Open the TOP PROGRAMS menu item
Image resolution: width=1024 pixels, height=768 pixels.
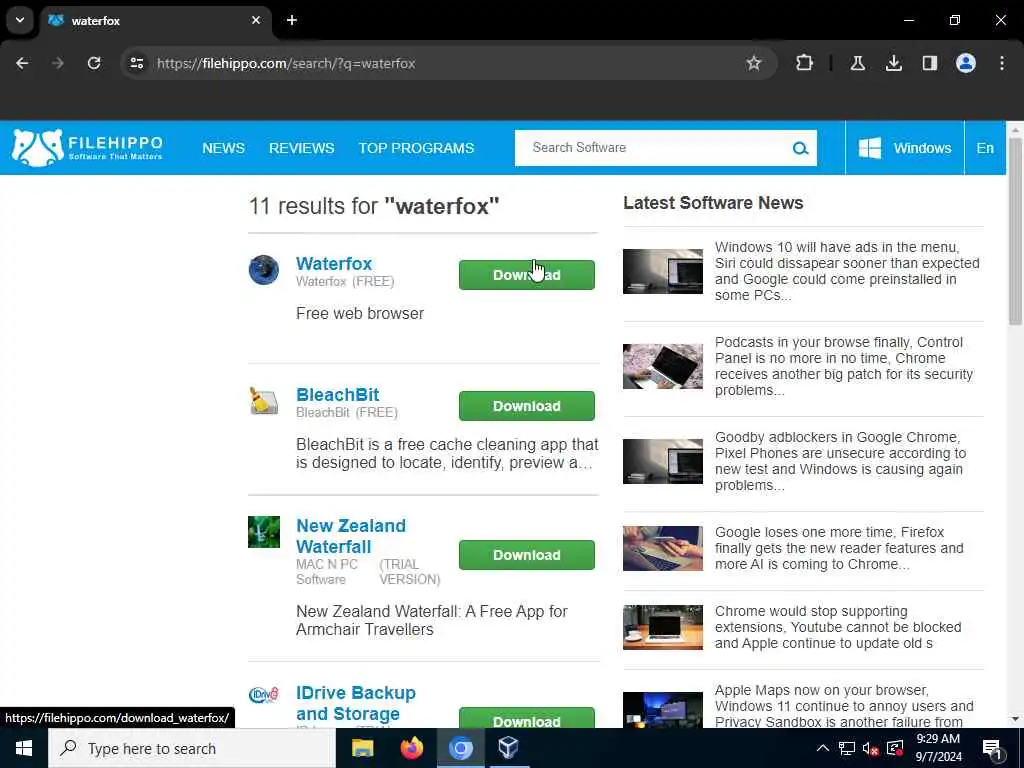(416, 148)
